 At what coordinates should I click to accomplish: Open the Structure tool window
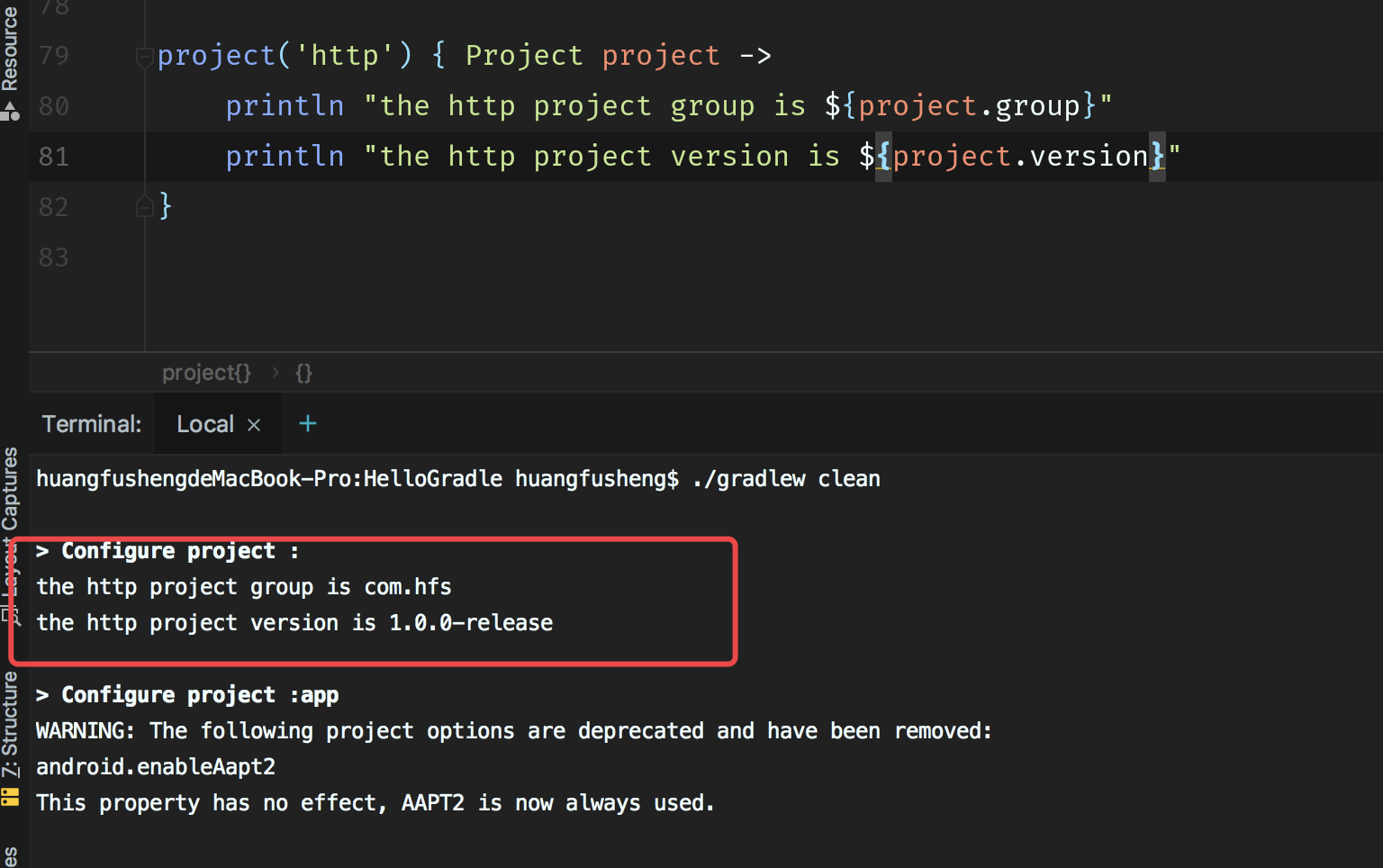click(10, 724)
